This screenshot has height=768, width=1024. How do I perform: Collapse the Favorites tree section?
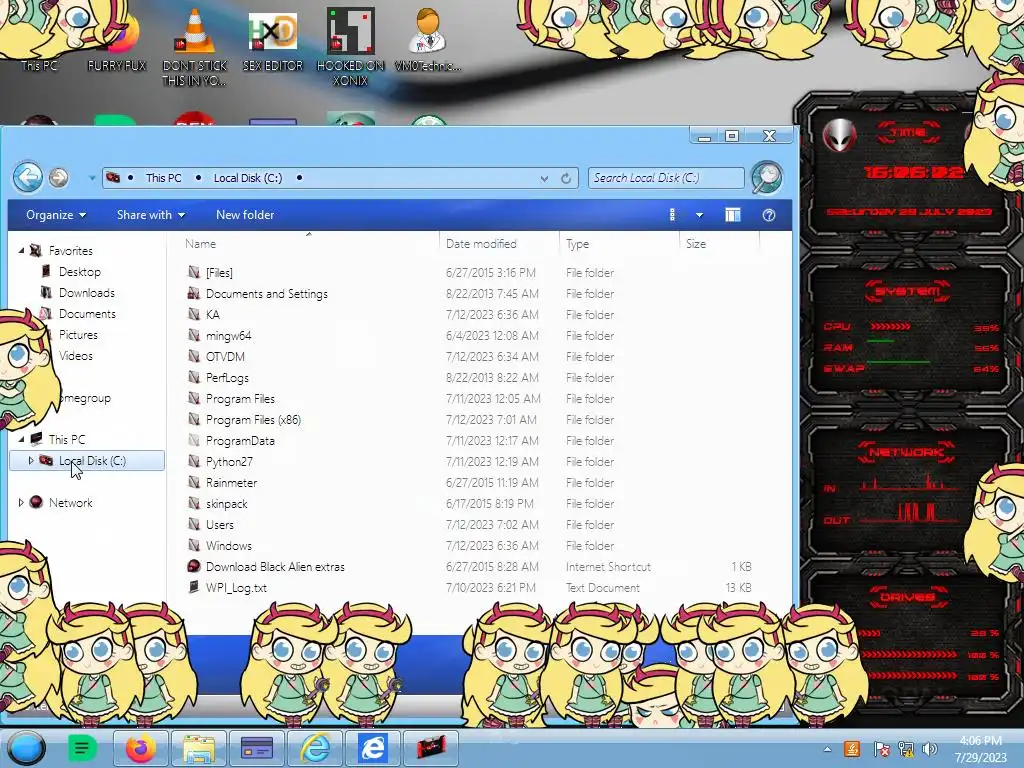(21, 250)
